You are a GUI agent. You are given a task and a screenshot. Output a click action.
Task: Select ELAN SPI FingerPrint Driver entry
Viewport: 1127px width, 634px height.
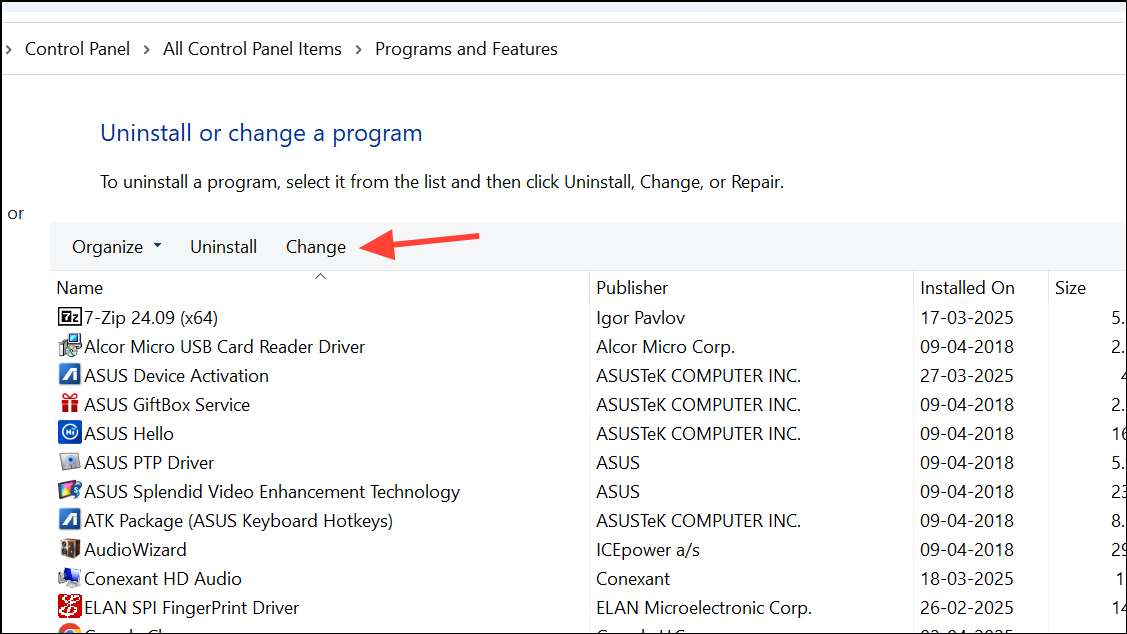191,607
